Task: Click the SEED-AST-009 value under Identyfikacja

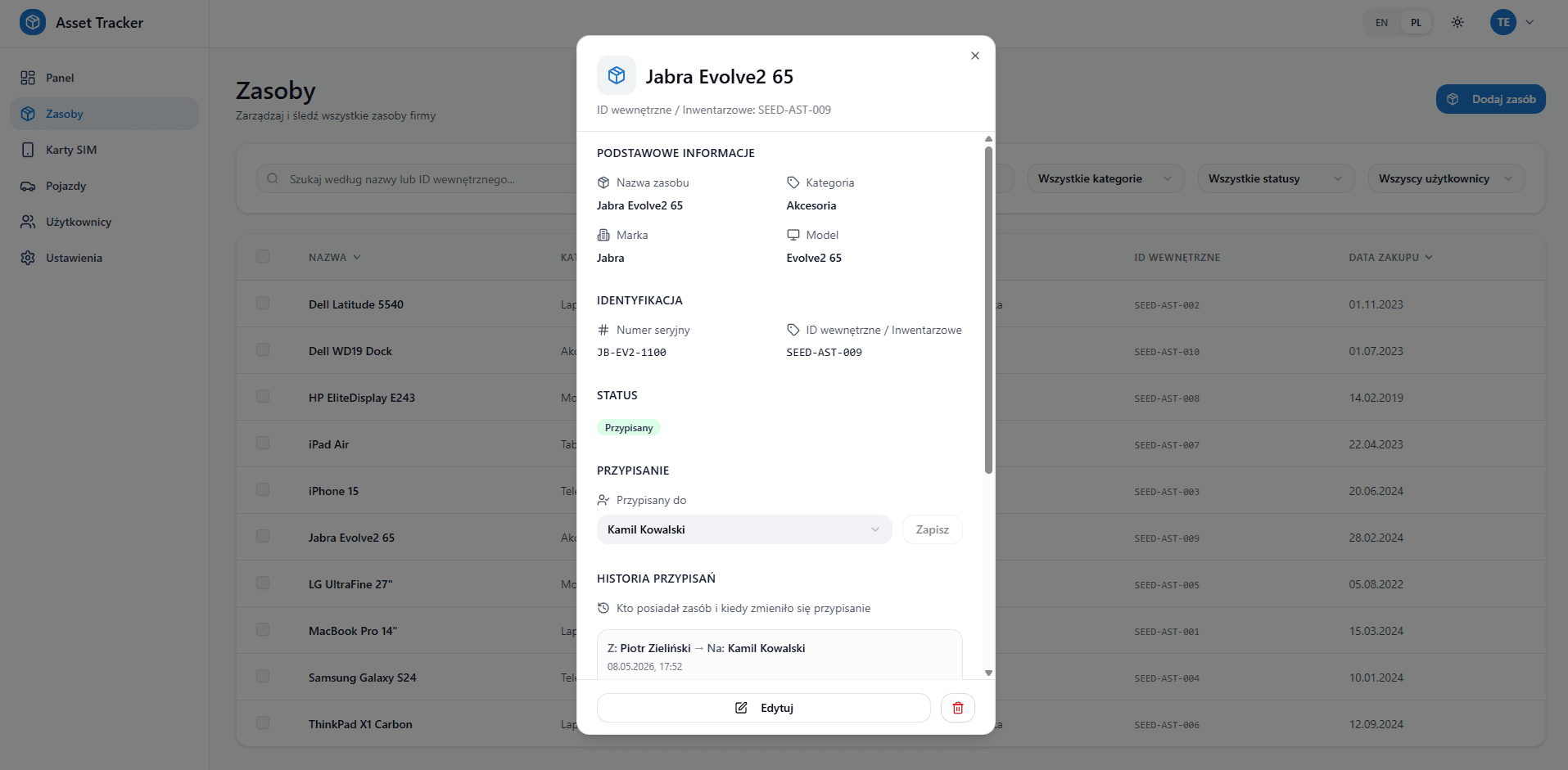Action: coord(824,353)
